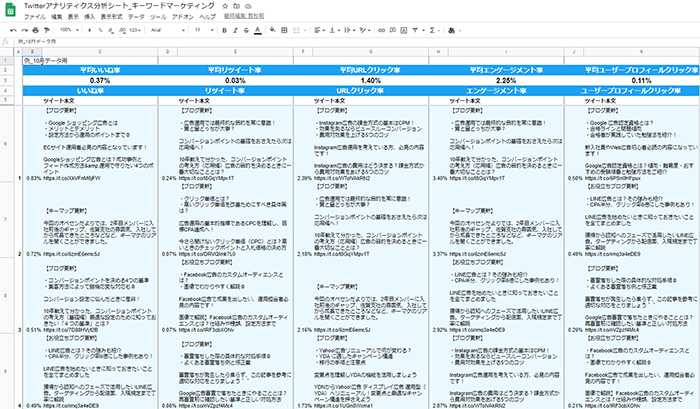Open the zoom 100% dropdown
The width and height of the screenshot is (700, 409).
[69, 30]
